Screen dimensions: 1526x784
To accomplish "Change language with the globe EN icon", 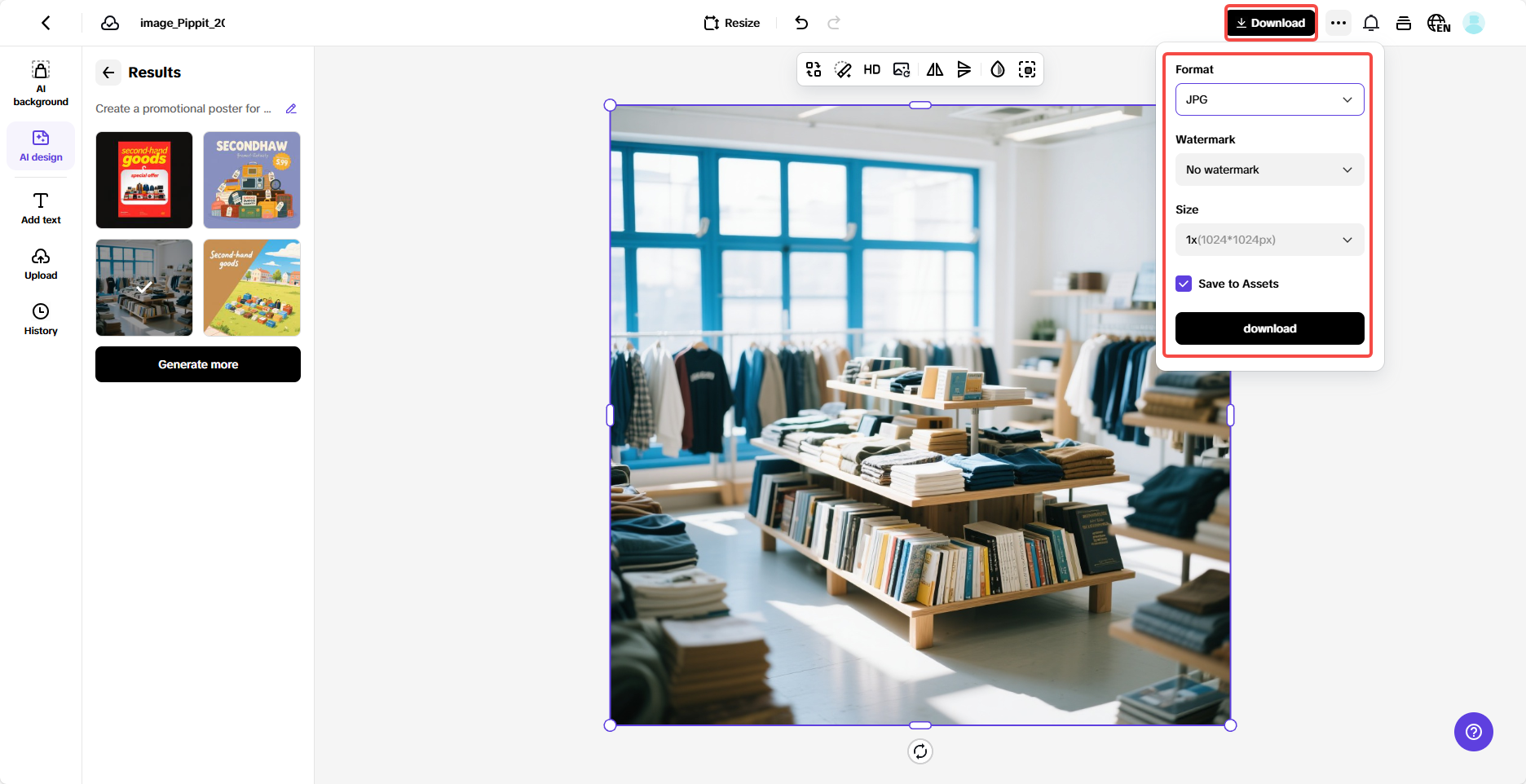I will click(1439, 23).
